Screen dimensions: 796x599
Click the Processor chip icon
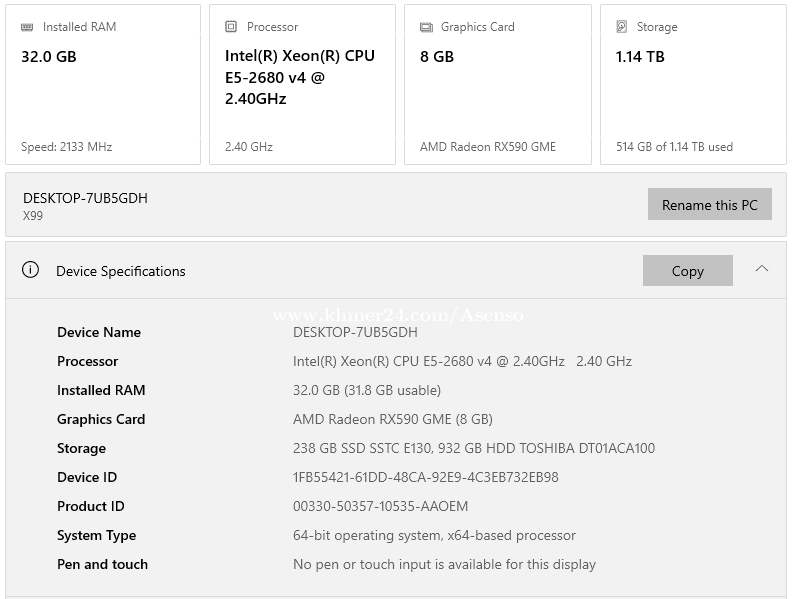coord(231,27)
